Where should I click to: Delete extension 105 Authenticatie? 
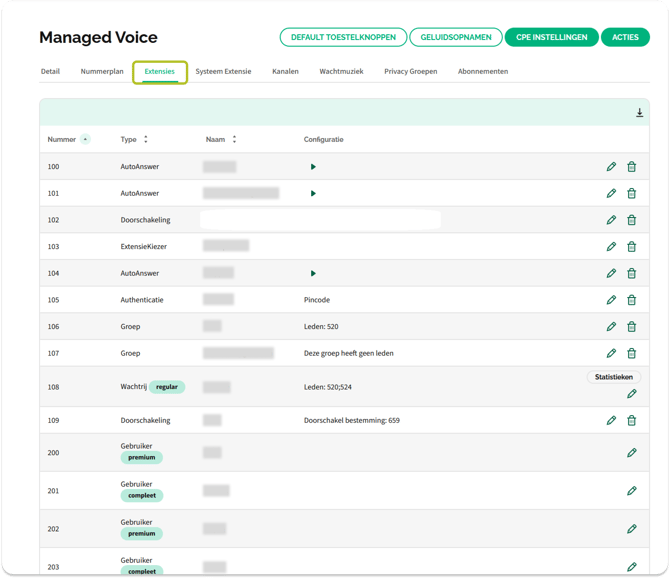pyautogui.click(x=631, y=300)
